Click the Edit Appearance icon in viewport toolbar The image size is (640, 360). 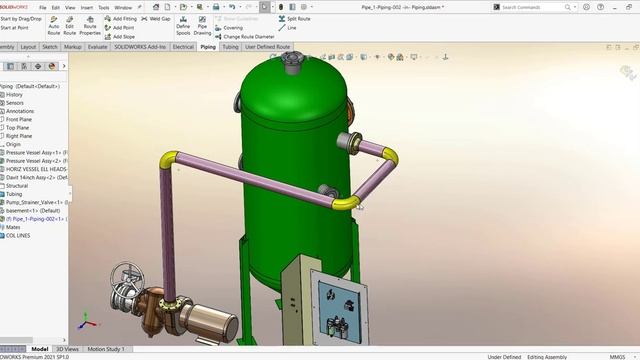coord(391,57)
